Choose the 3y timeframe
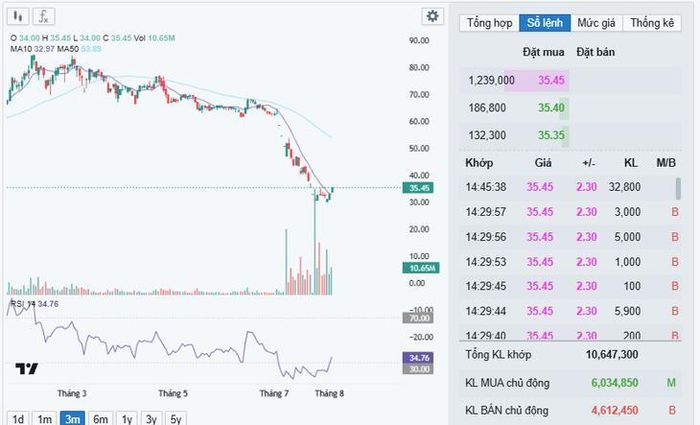700x425 pixels. pos(152,419)
